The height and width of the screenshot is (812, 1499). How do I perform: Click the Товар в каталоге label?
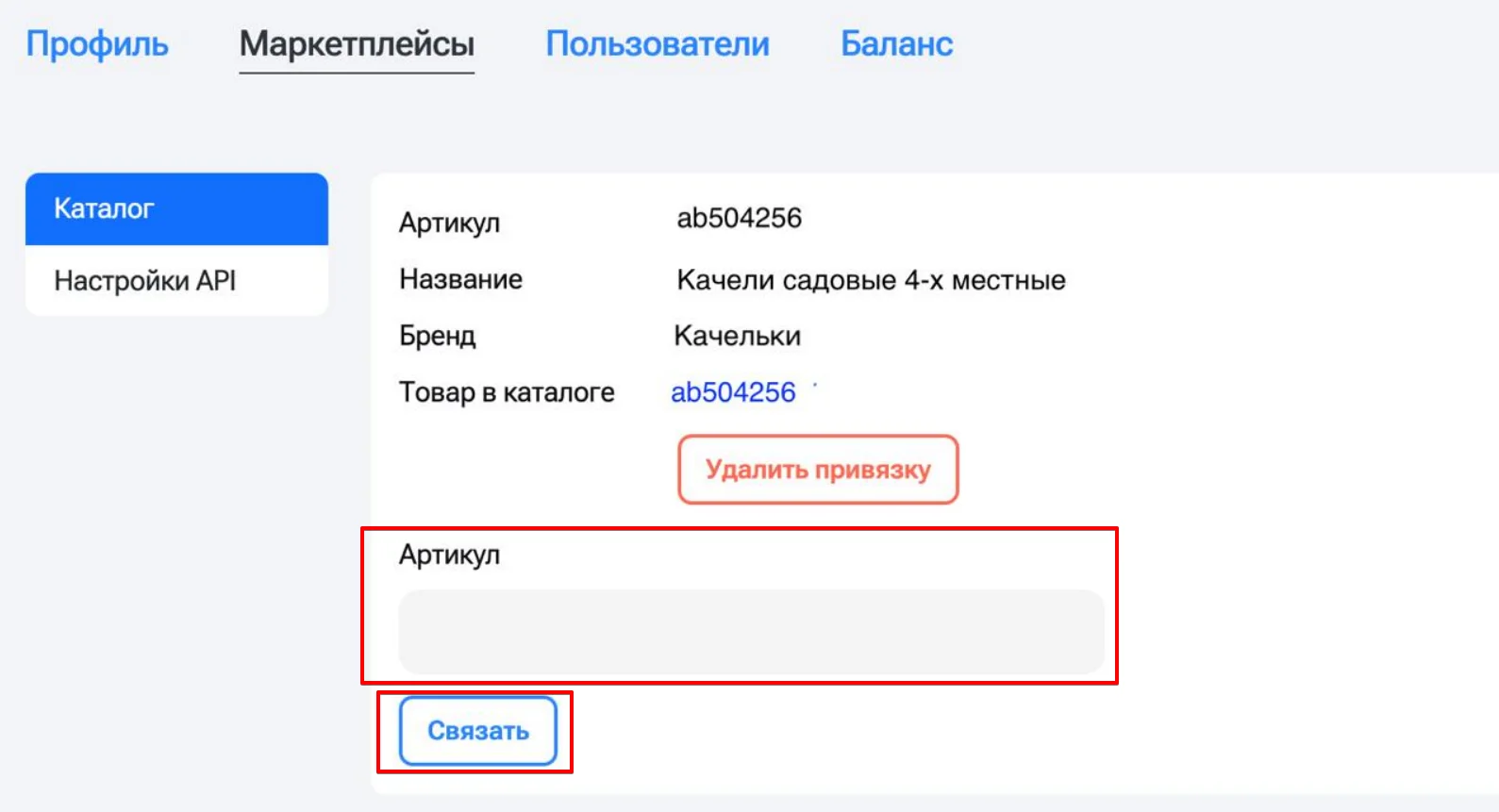[x=507, y=392]
